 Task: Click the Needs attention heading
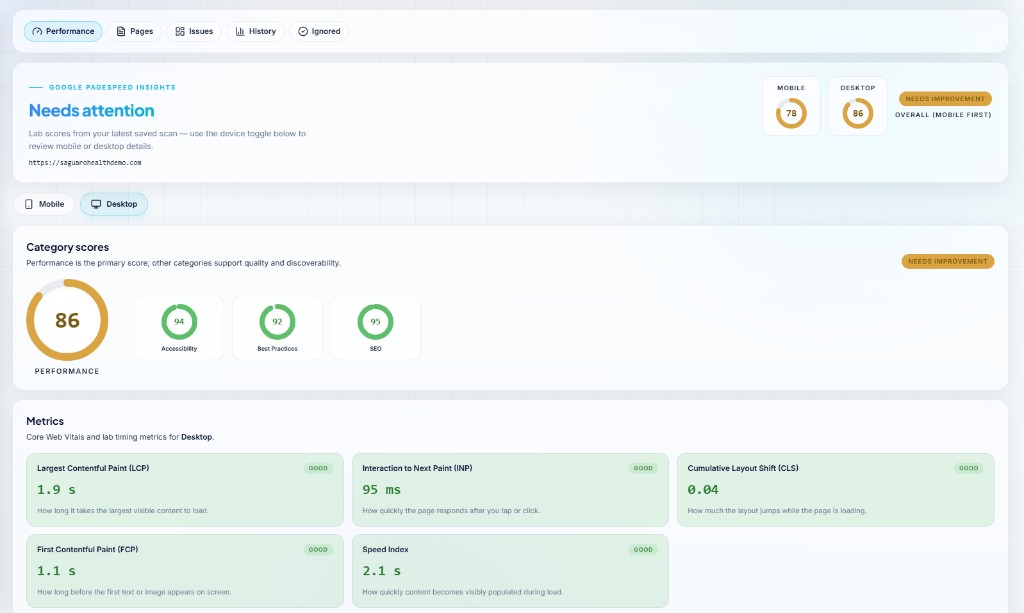pos(91,110)
